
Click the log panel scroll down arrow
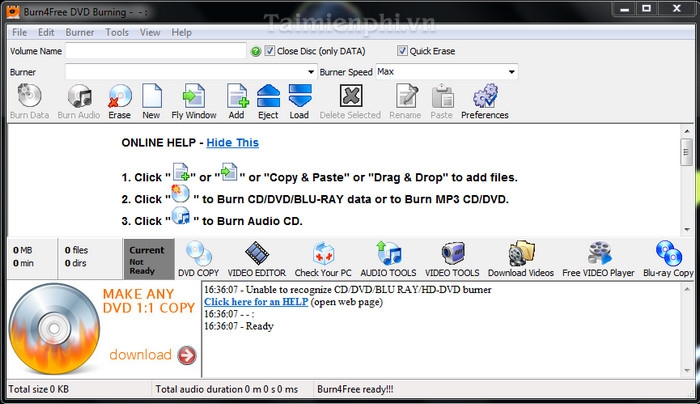point(687,371)
